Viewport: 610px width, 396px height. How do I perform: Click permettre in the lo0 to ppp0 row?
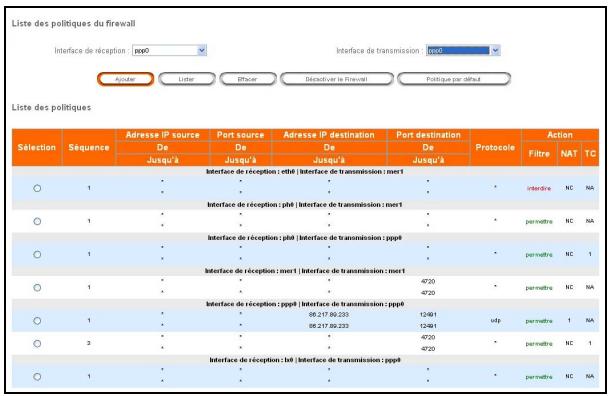539,377
